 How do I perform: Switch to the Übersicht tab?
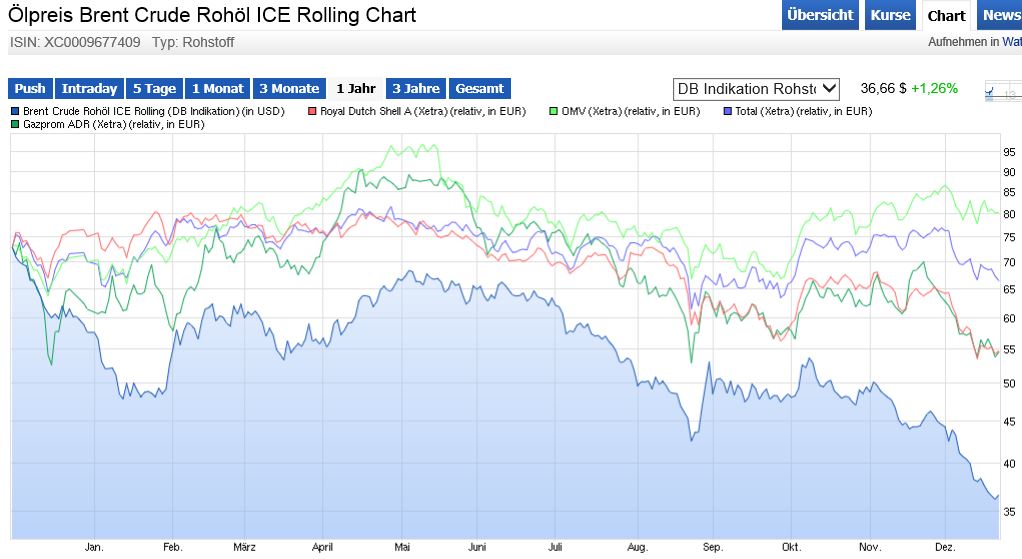[820, 15]
